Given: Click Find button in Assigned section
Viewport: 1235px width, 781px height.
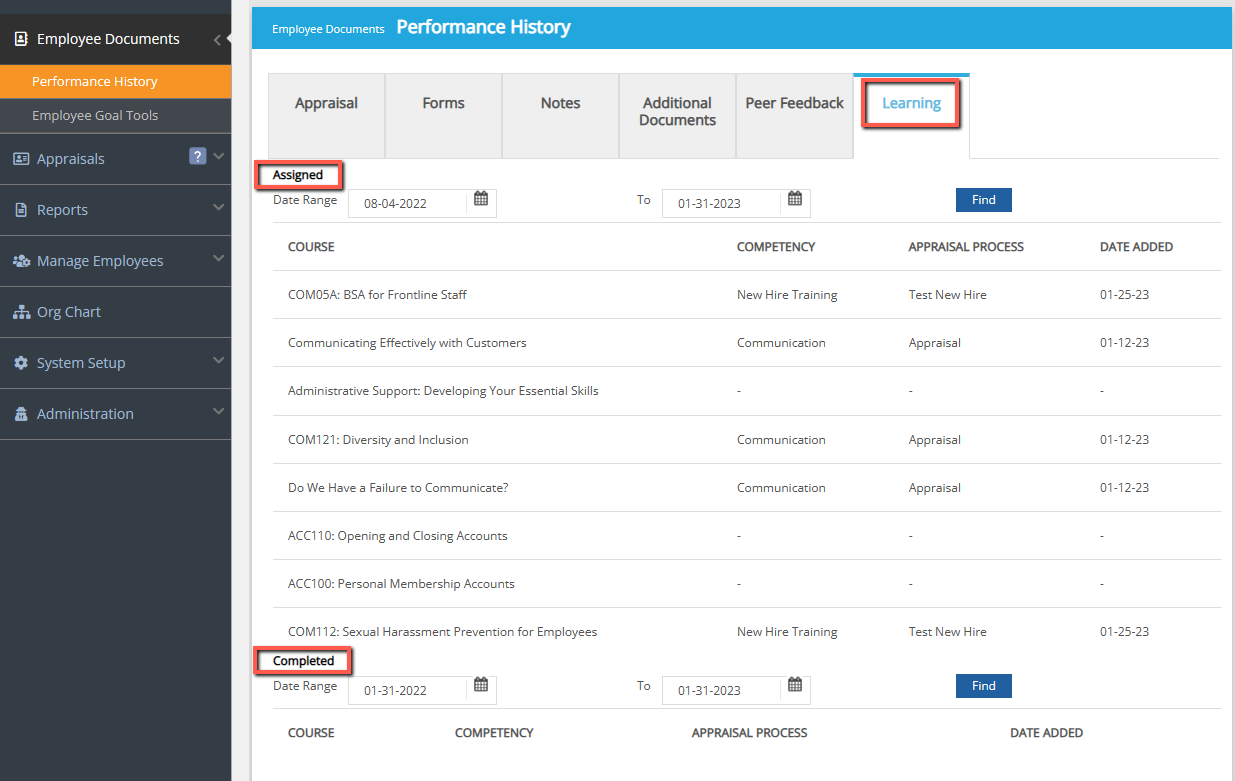Looking at the screenshot, I should 983,200.
